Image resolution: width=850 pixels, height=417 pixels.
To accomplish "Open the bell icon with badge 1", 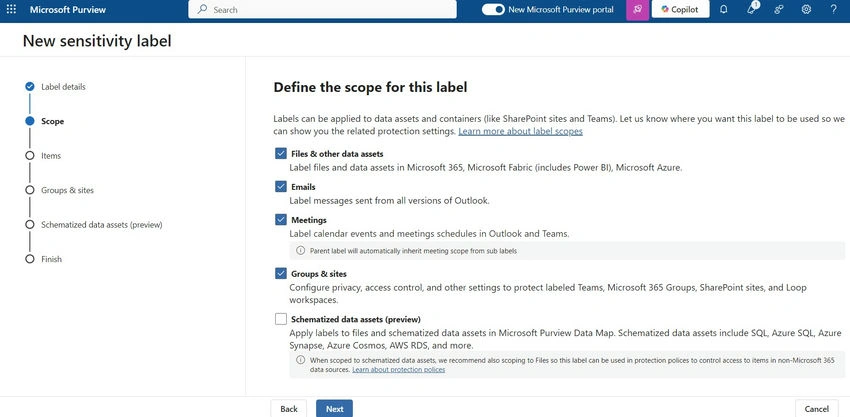I will pos(752,9).
